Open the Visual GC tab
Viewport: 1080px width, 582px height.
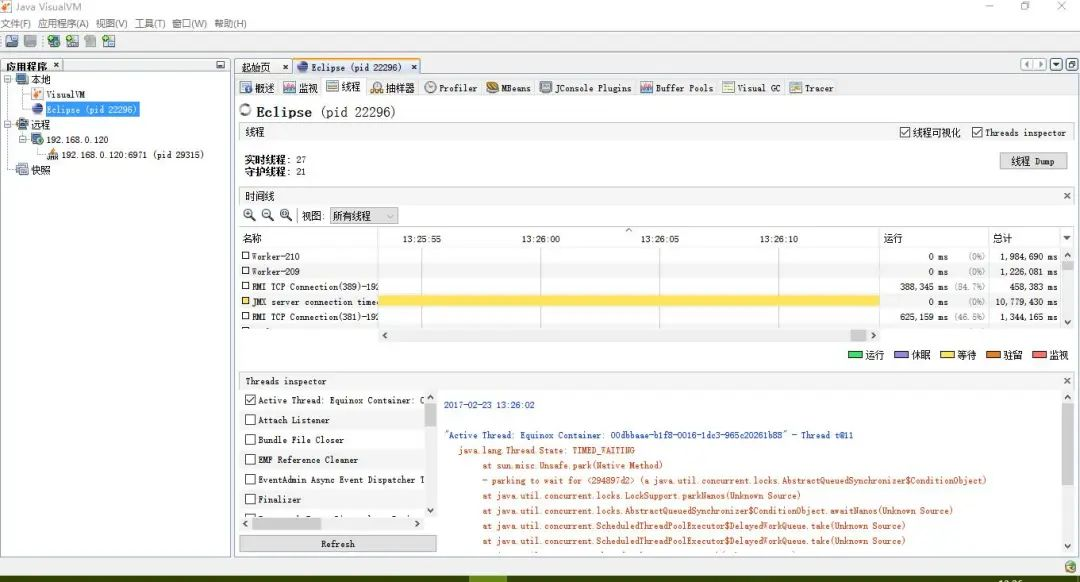pyautogui.click(x=751, y=88)
